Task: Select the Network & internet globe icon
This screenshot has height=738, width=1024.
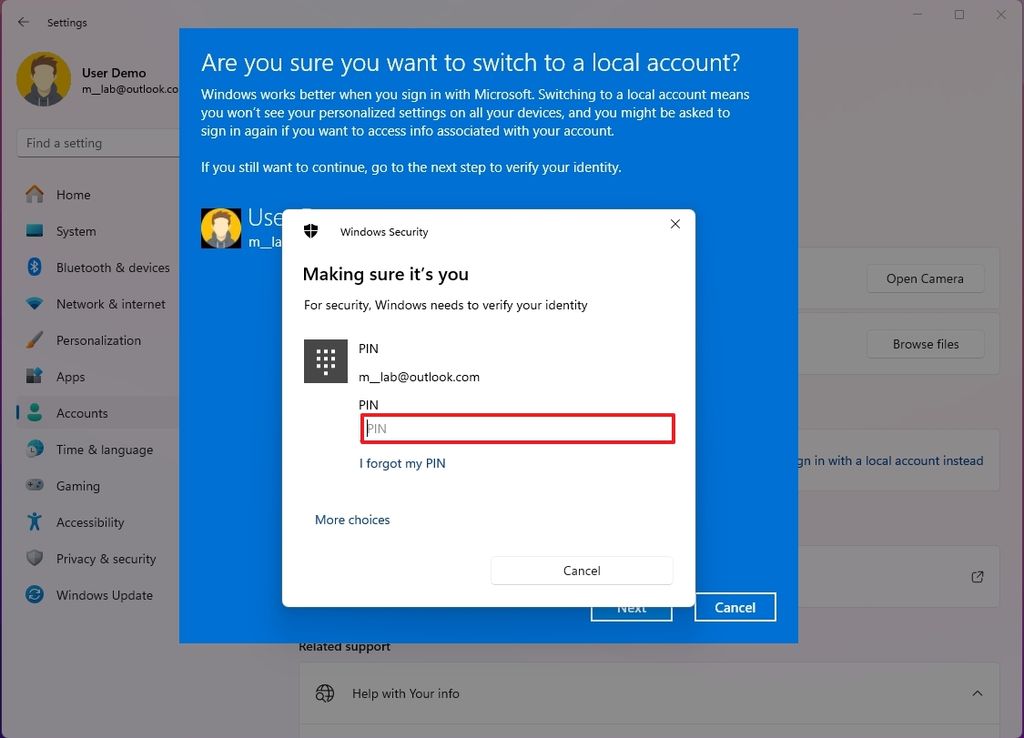Action: click(34, 304)
